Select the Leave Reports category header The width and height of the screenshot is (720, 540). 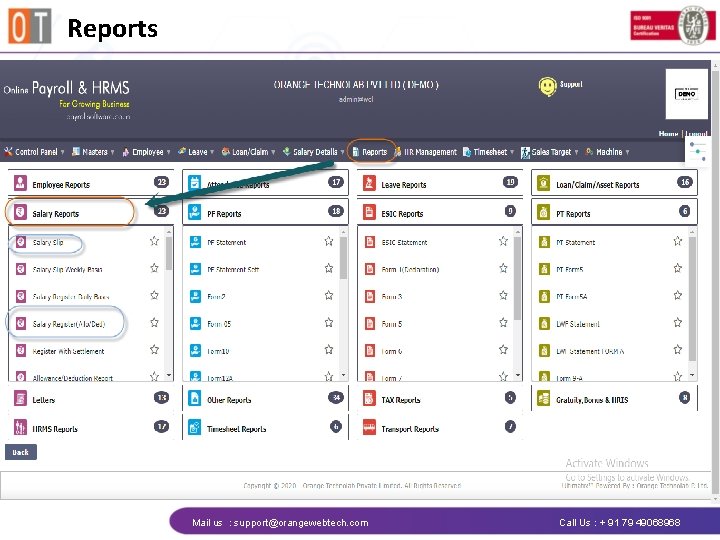pyautogui.click(x=440, y=183)
